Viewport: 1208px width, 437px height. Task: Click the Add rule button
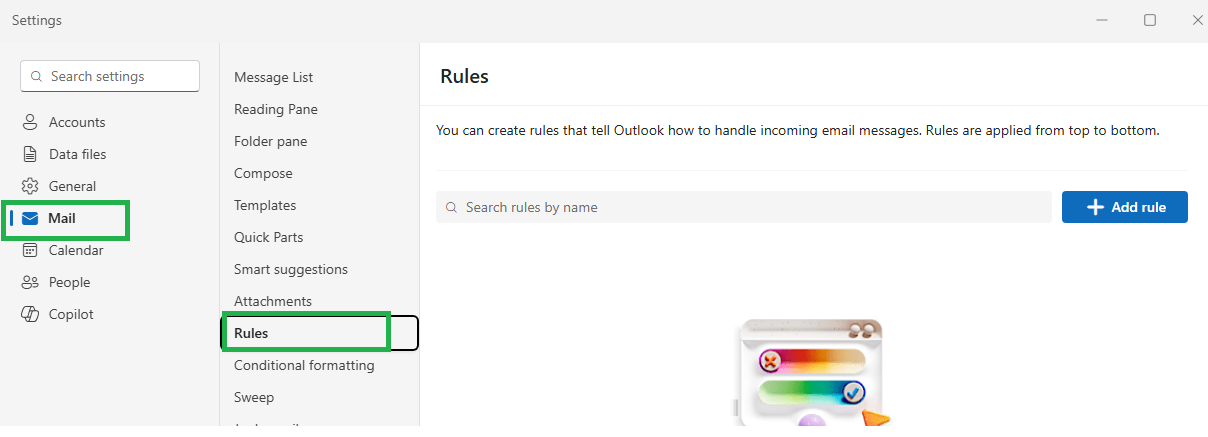click(x=1125, y=207)
